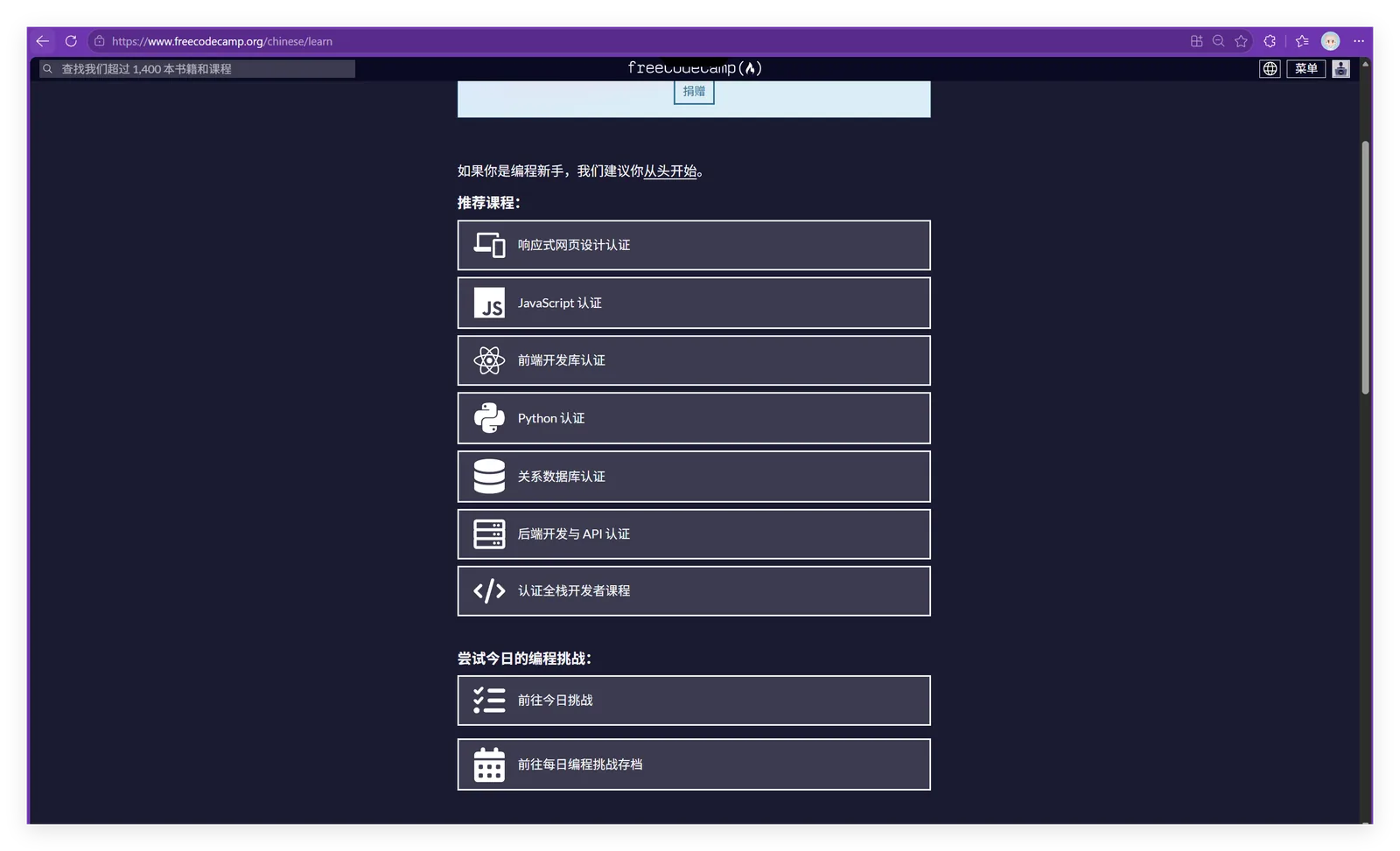
Task: Click the freeCodeCamp user avatar icon
Action: click(1340, 69)
